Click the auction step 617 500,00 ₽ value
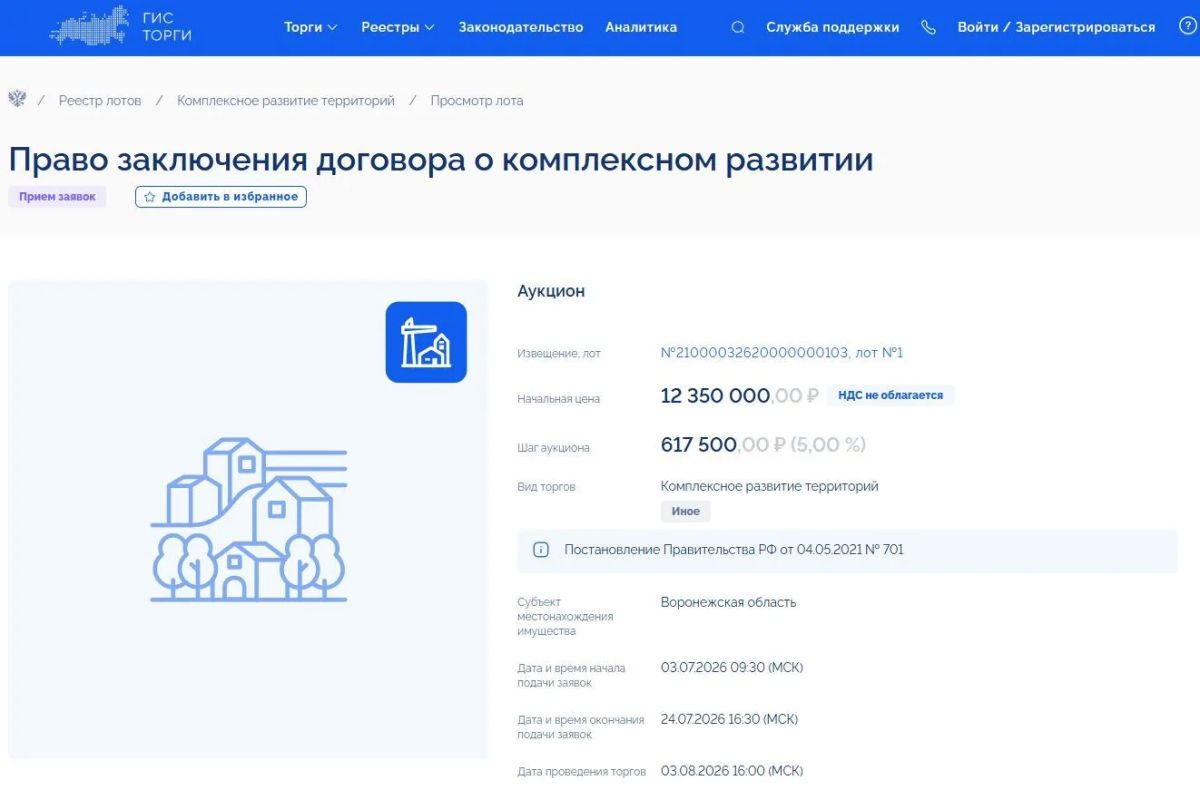This screenshot has height=790, width=1200. (x=763, y=445)
